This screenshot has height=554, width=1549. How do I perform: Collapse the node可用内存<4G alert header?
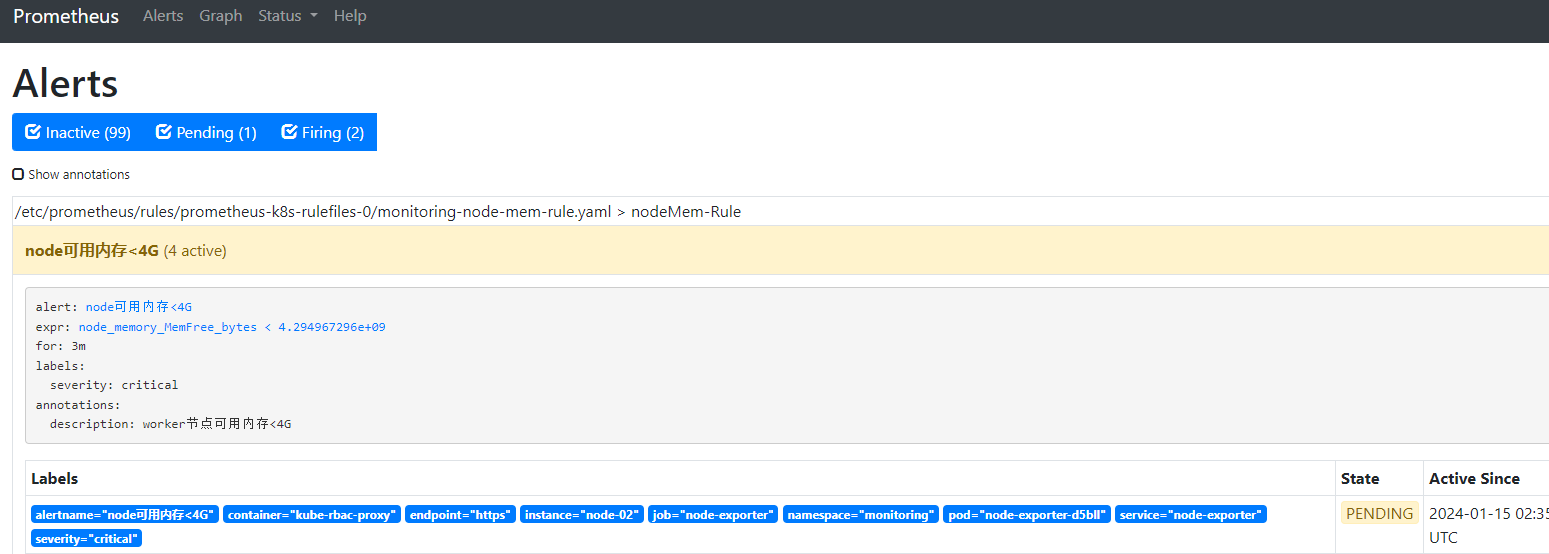pos(780,251)
